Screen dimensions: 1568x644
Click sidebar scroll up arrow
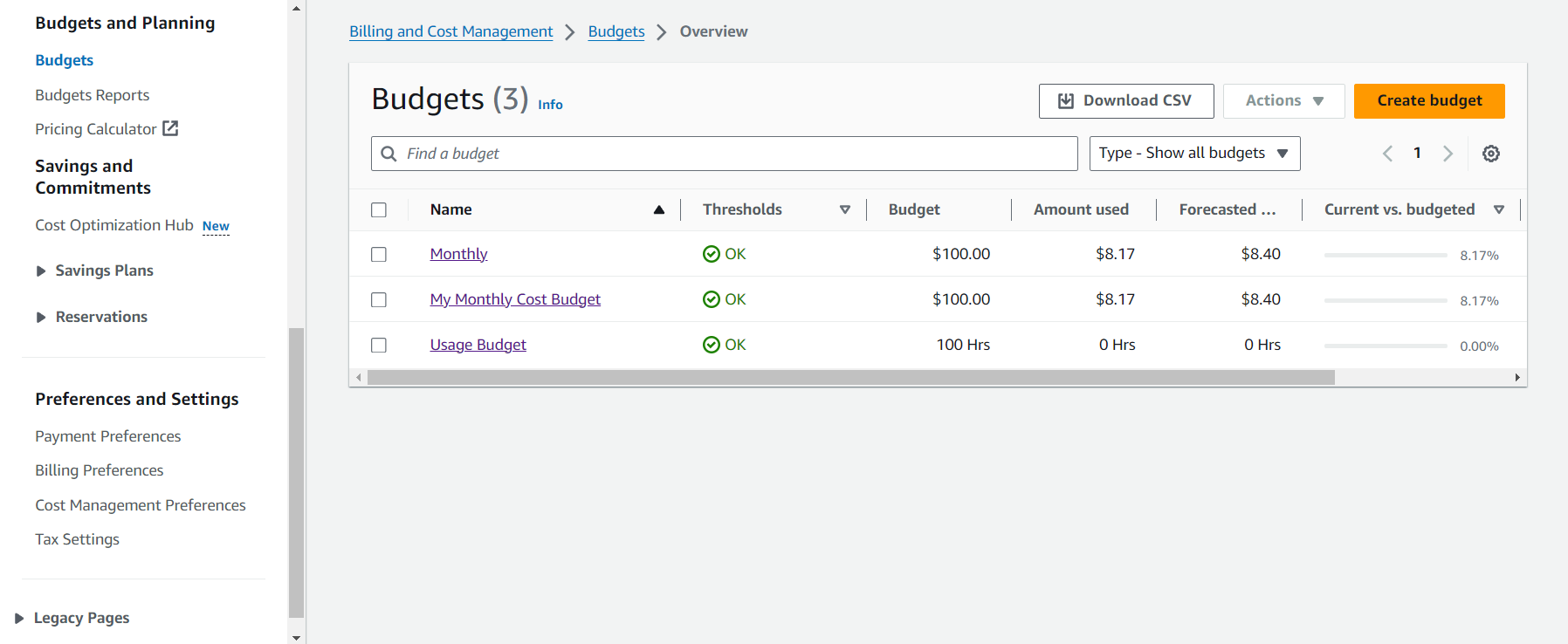296,8
